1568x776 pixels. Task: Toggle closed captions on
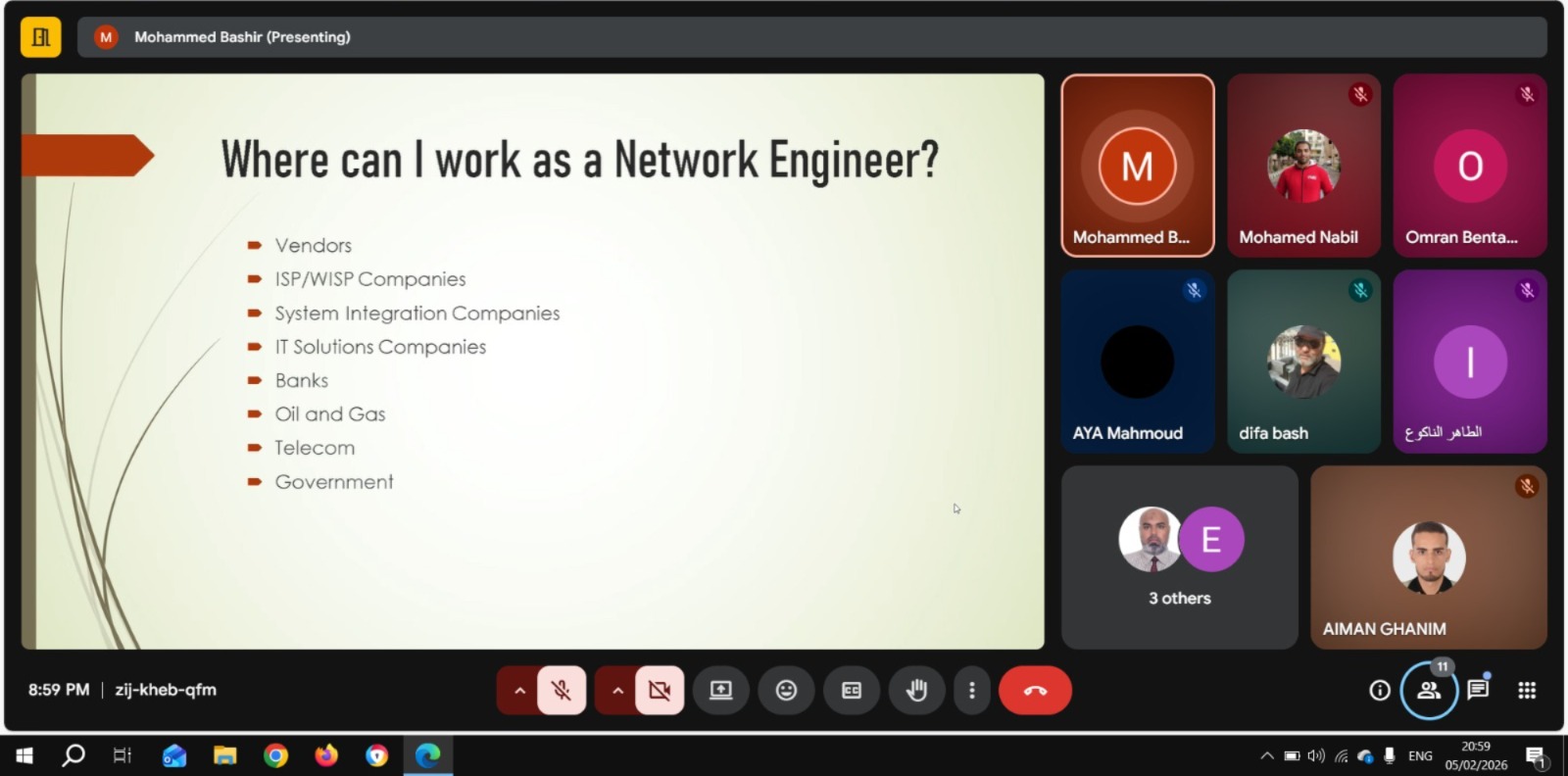(x=852, y=691)
